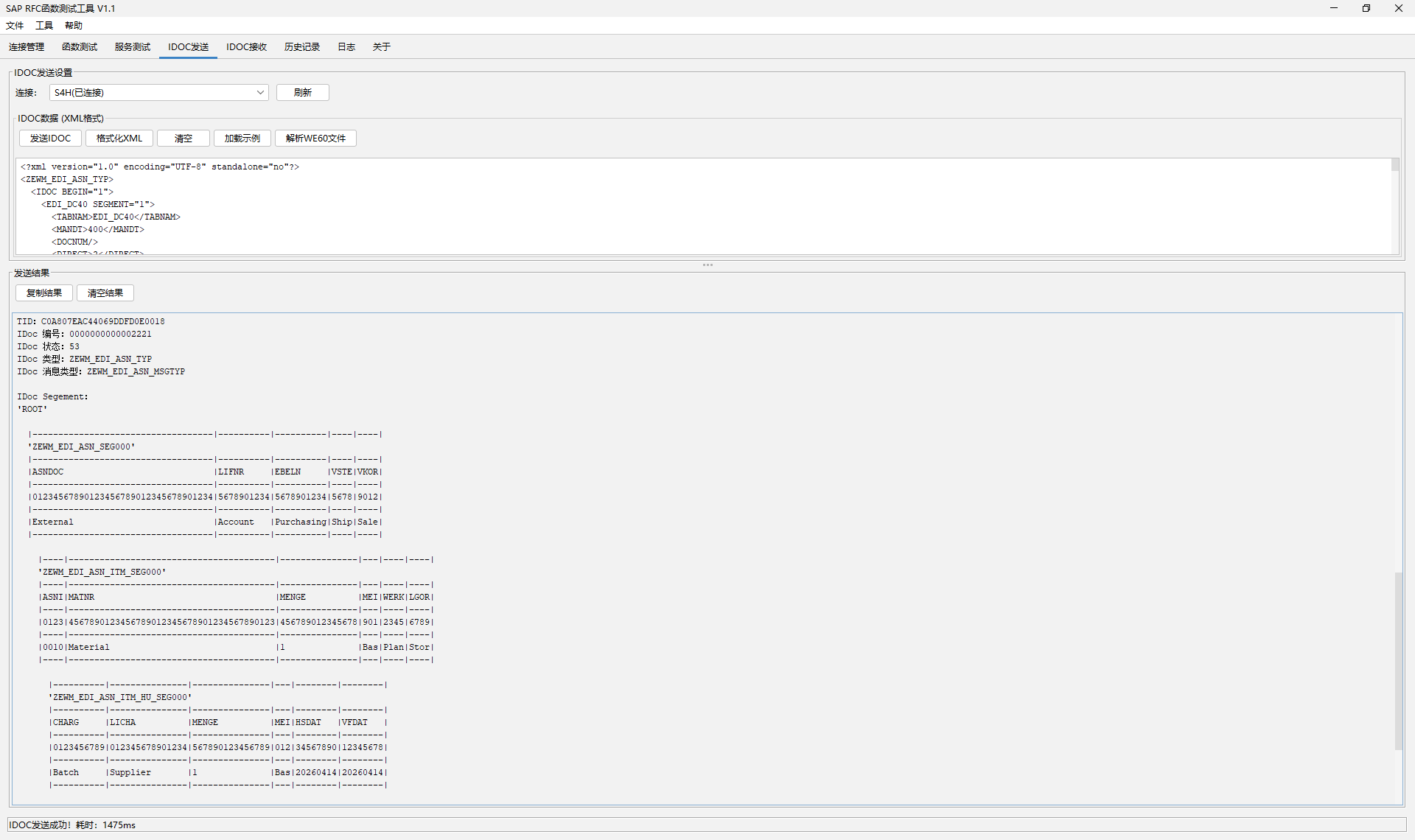Click the 解析WE60文件 button
The width and height of the screenshot is (1415, 840).
315,139
